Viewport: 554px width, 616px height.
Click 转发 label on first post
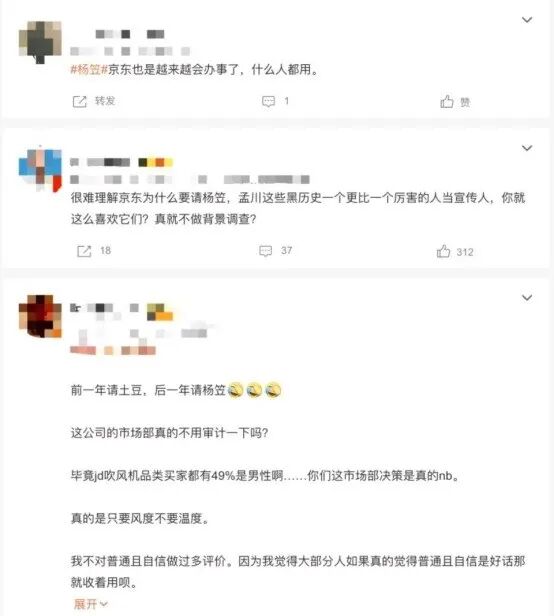click(x=105, y=101)
